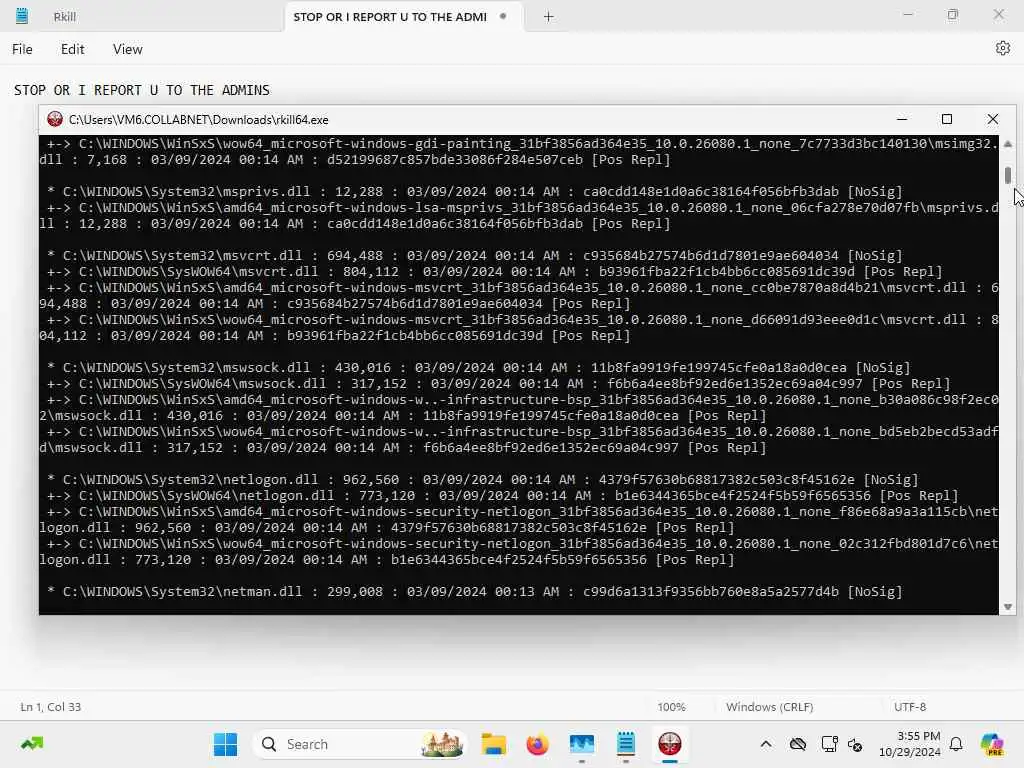Open the Notepad View menu

tap(127, 49)
